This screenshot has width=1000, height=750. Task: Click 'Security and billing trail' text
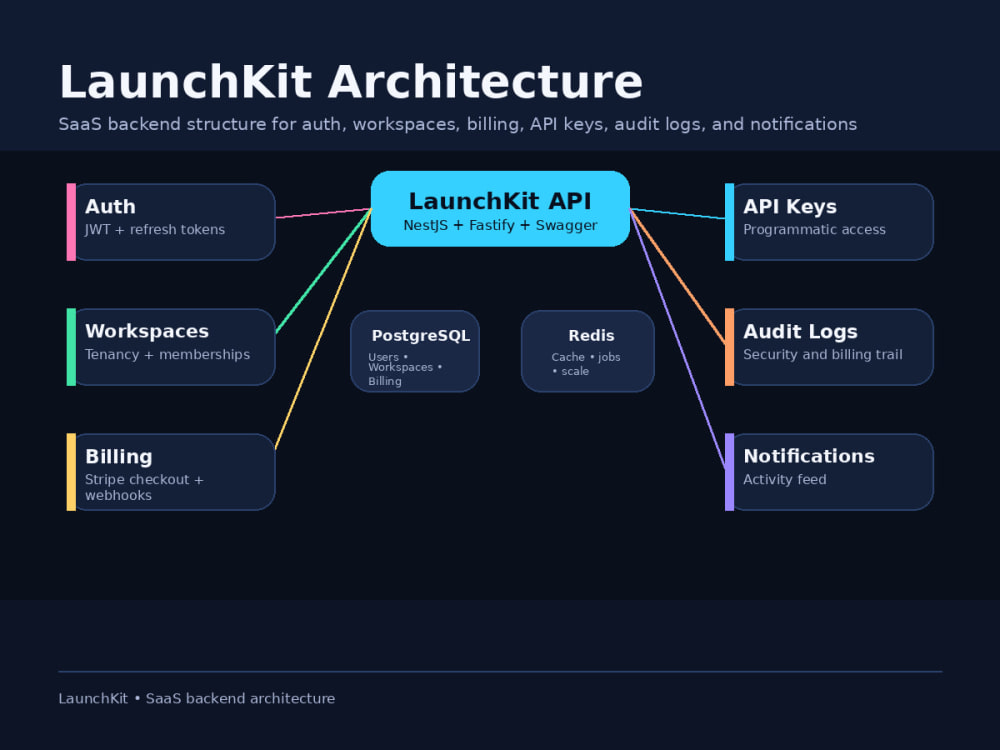coord(823,355)
